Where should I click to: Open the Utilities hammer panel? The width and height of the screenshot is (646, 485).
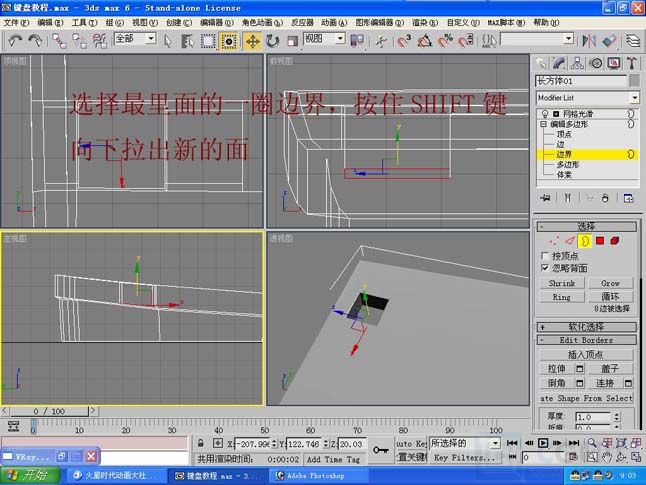pos(632,63)
